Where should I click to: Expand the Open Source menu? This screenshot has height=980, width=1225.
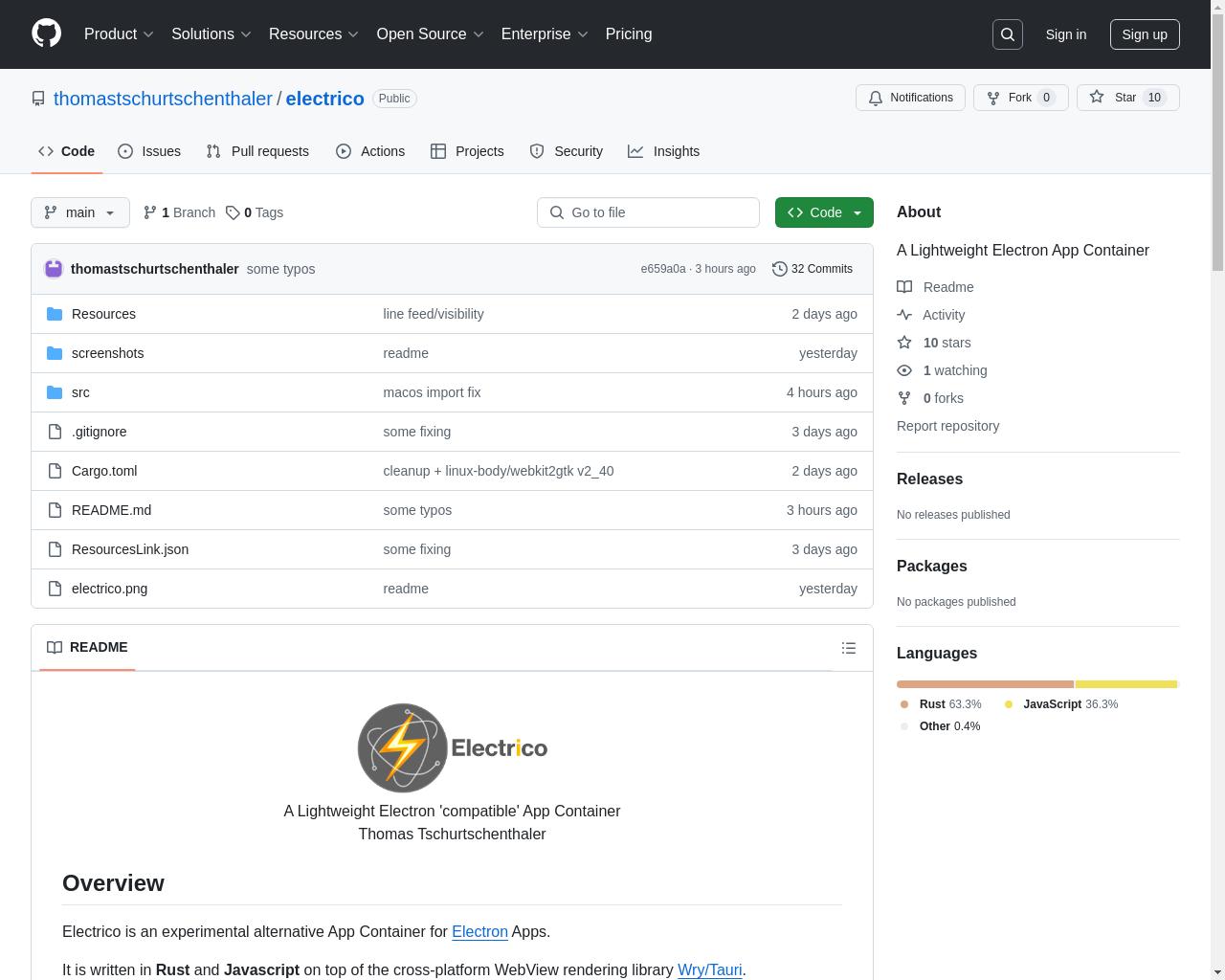coord(431,34)
